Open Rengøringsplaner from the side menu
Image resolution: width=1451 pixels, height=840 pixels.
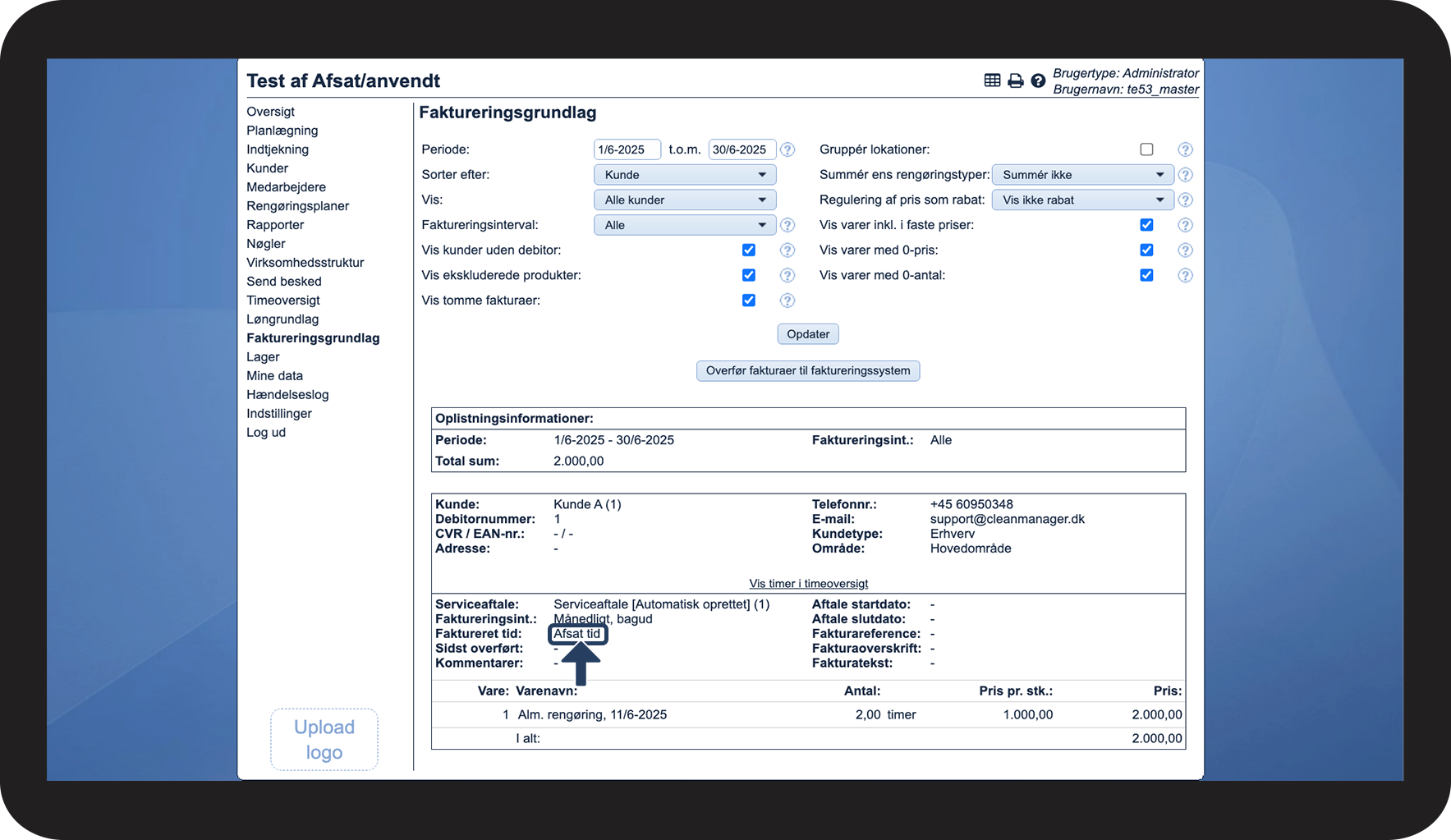(297, 206)
